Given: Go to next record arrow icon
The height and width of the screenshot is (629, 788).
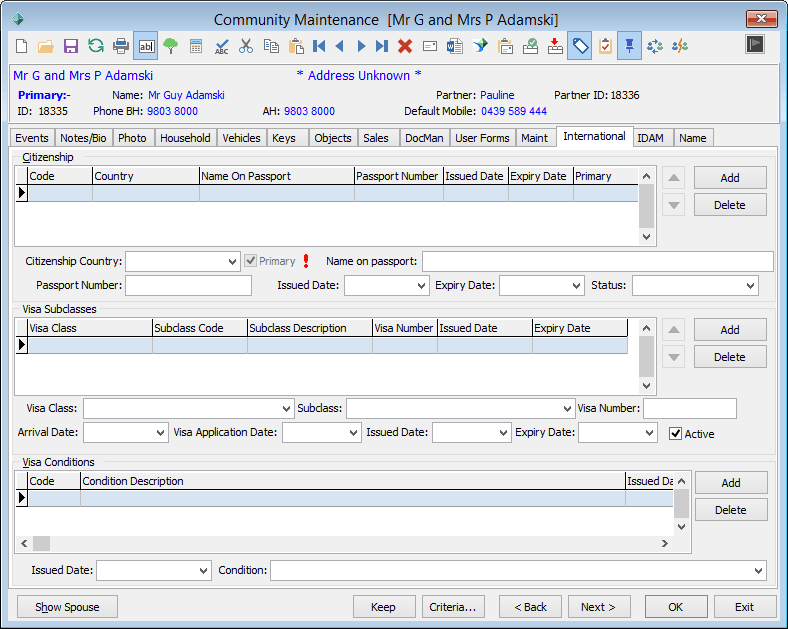Looking at the screenshot, I should click(361, 46).
